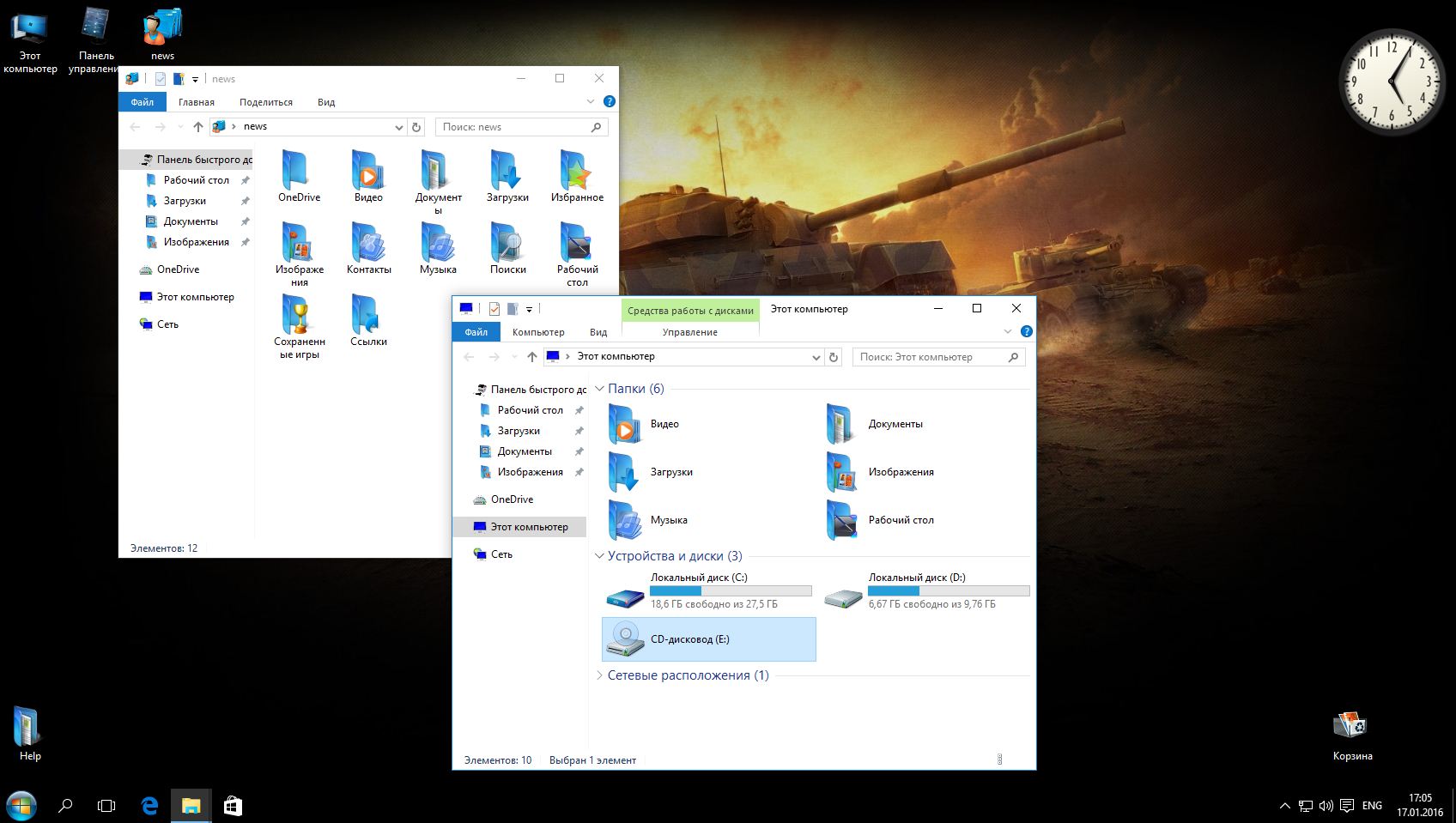Expand the ribbon in Этот компьютер window
This screenshot has width=1456, height=823.
pyautogui.click(x=1008, y=331)
